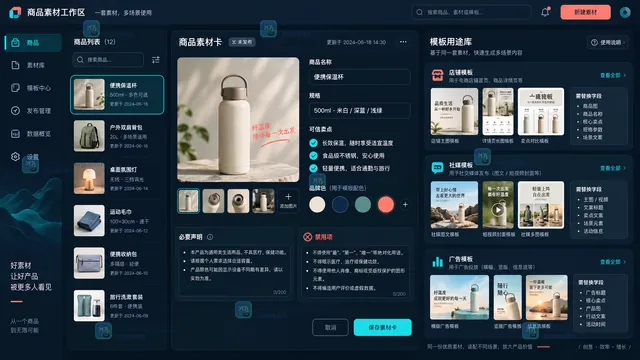Play the 短视频封面模板 video thumbnail
Image resolution: width=640 pixels, height=360 pixels.
pos(498,210)
